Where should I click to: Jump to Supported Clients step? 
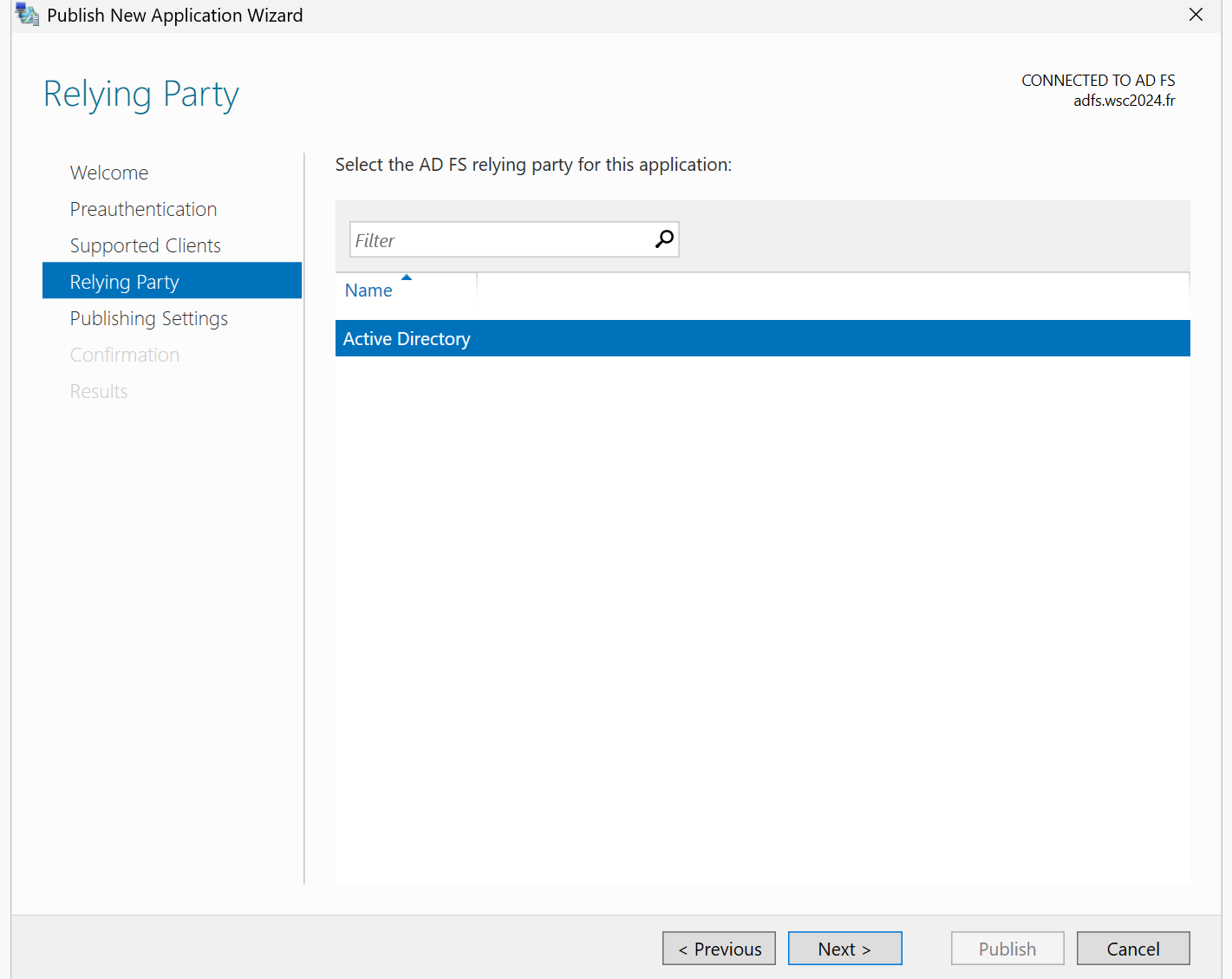point(146,245)
